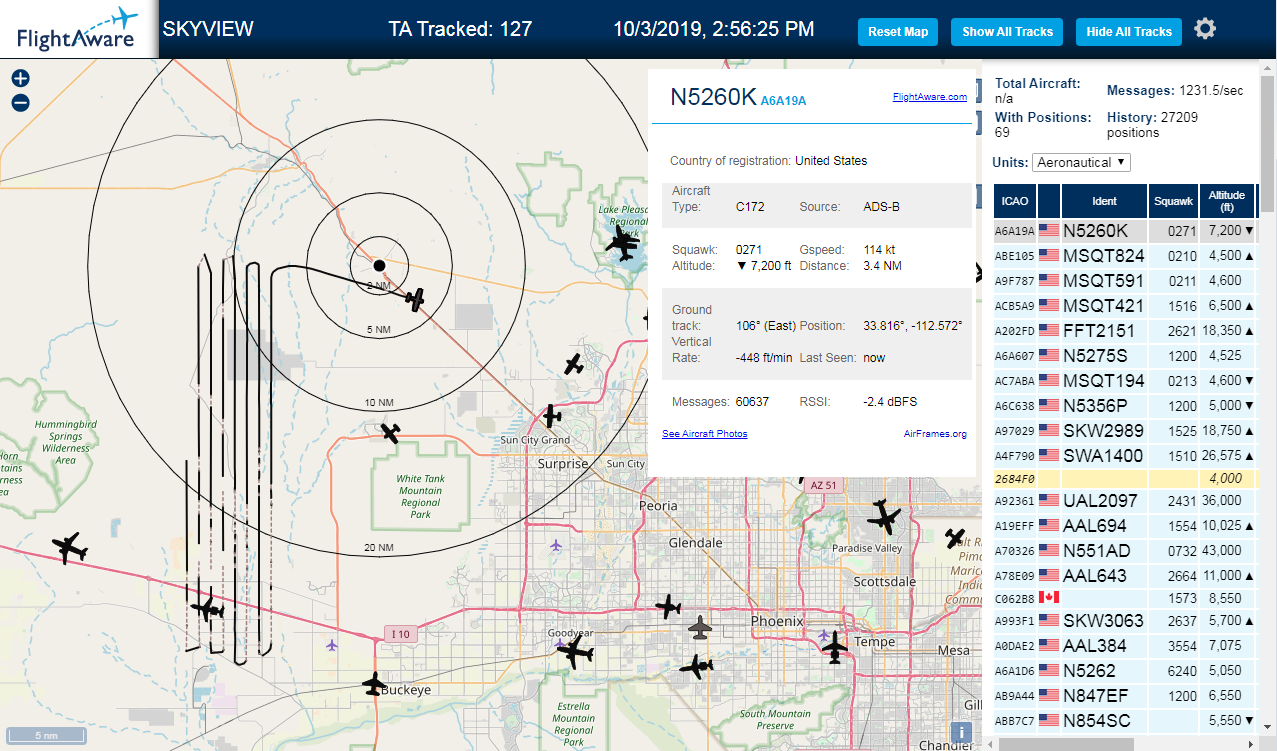Click Hide All Tracks

point(1129,31)
